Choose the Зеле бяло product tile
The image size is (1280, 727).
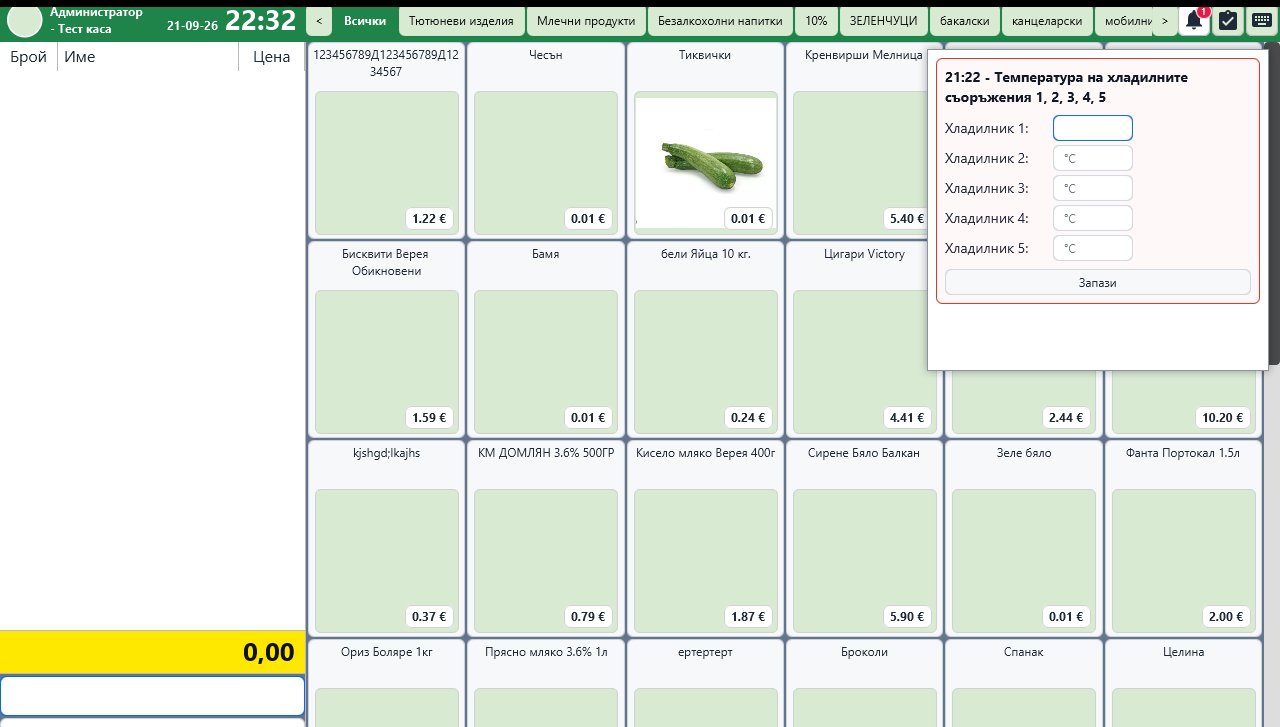tap(1024, 538)
